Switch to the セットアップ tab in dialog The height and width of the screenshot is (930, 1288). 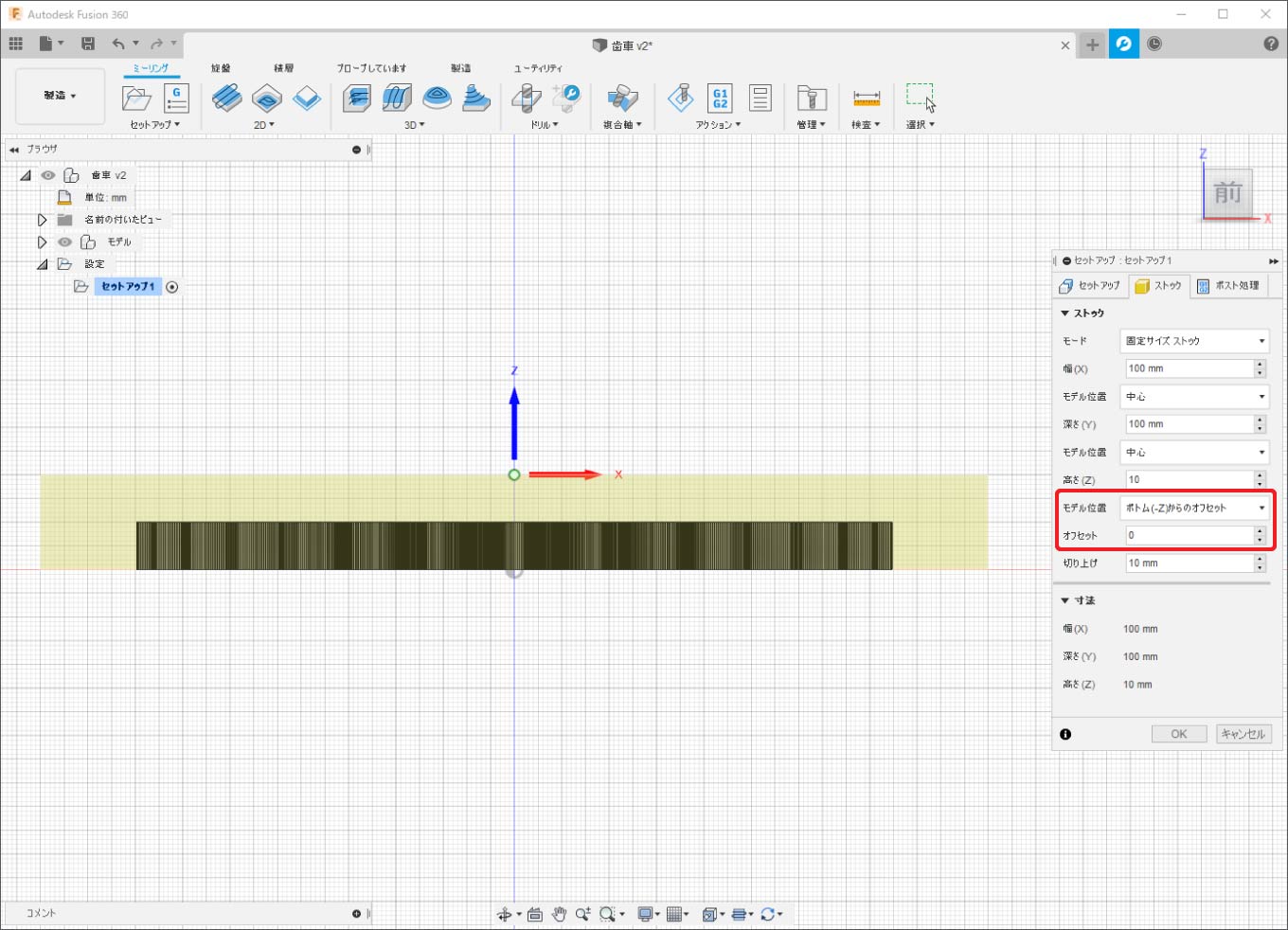1090,286
